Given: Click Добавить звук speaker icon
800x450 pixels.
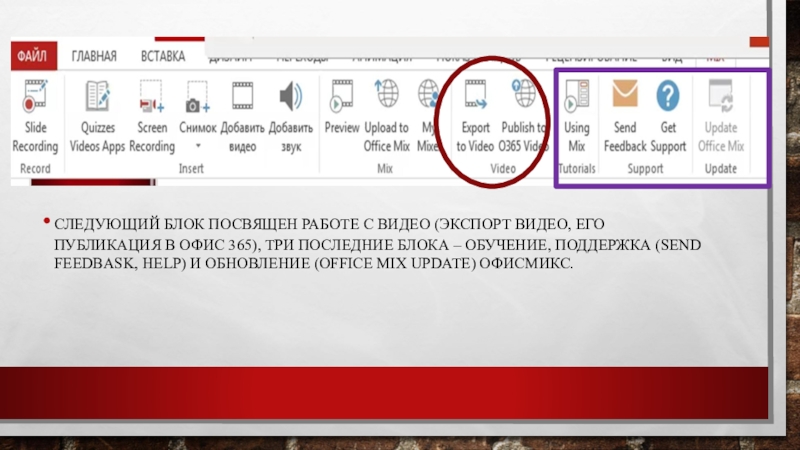Looking at the screenshot, I should click(291, 98).
